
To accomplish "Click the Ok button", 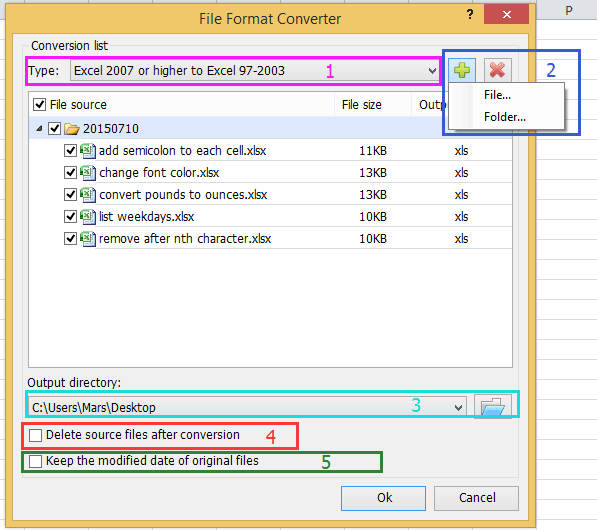I will click(383, 498).
